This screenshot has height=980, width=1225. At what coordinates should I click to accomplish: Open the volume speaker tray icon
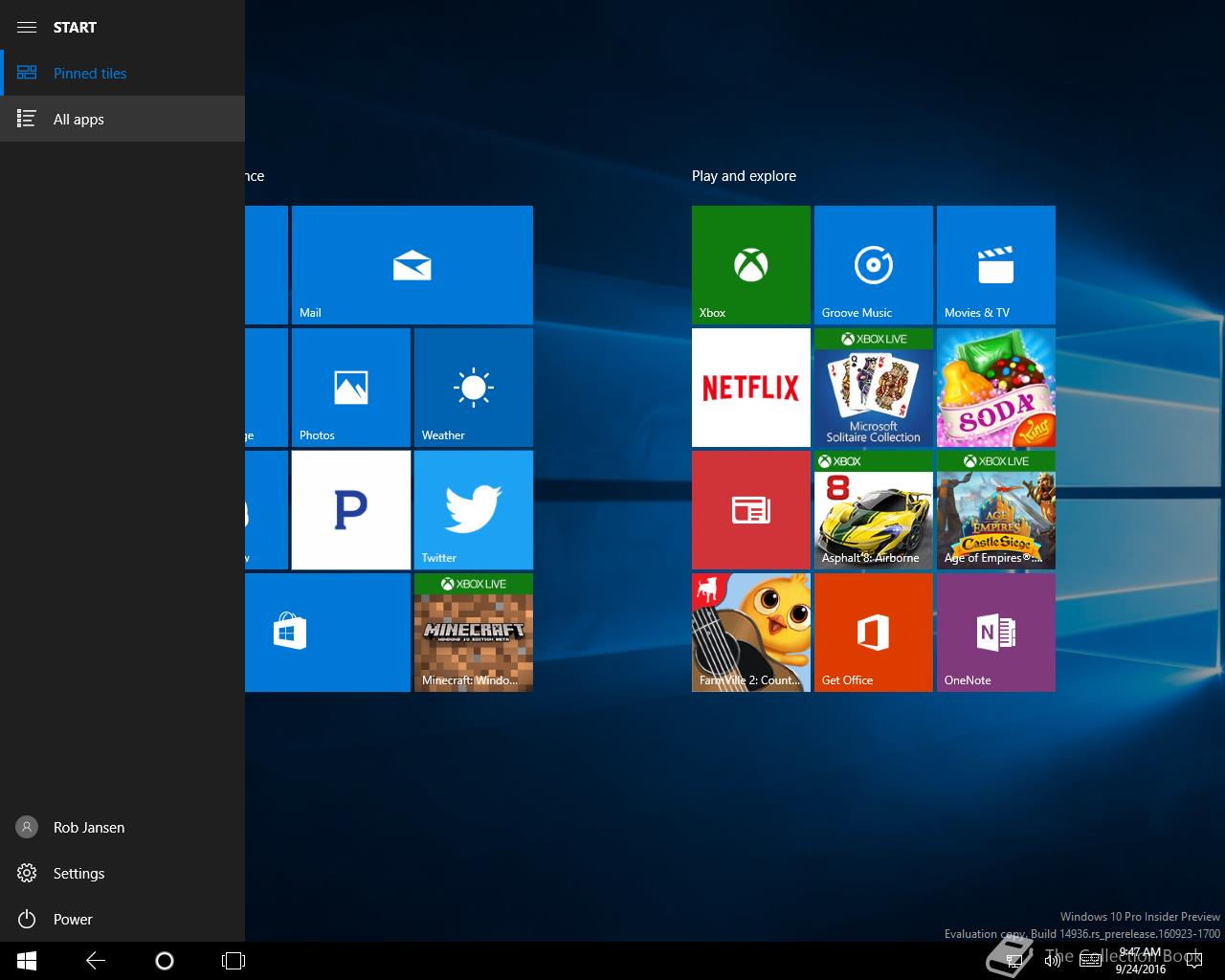click(x=1053, y=960)
